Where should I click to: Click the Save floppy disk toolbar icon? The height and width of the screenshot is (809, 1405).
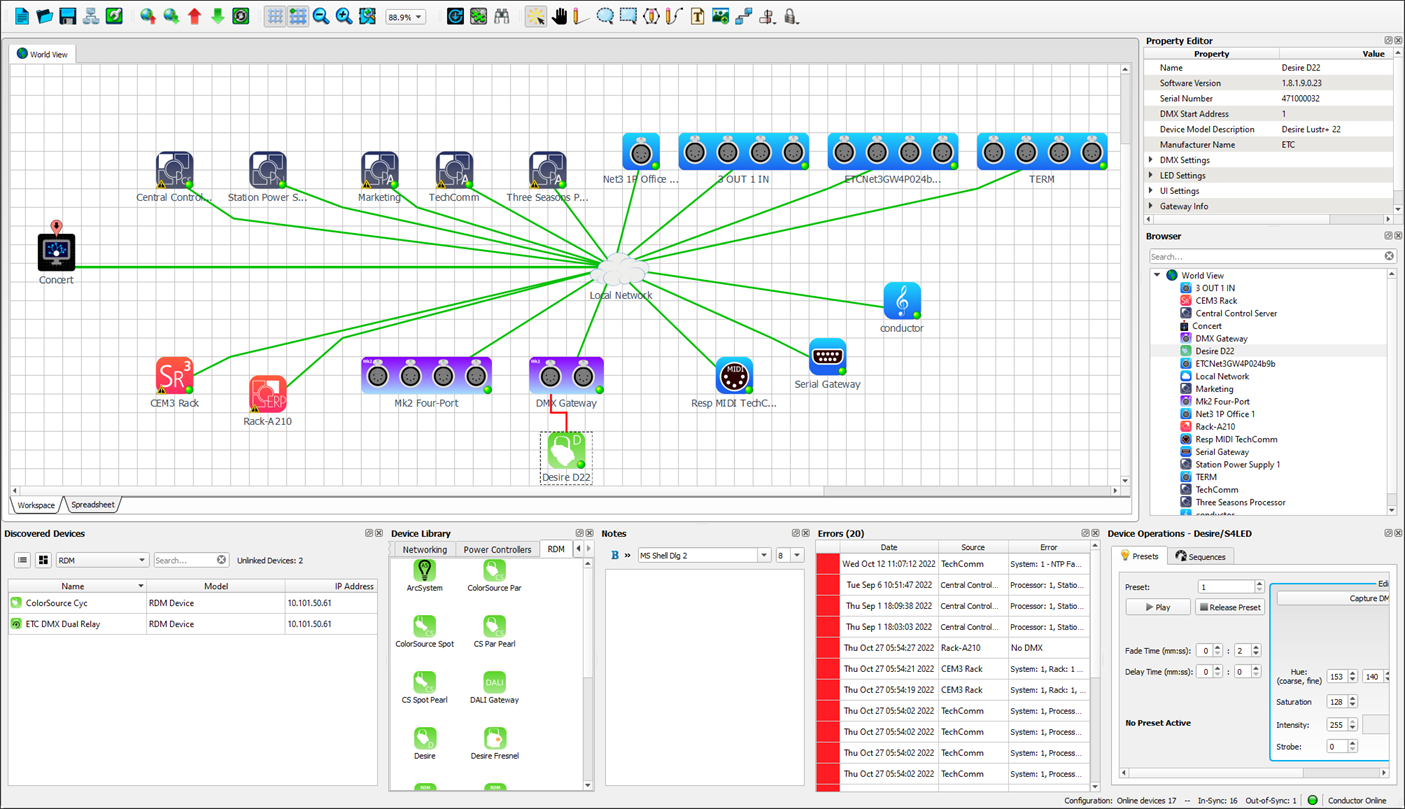click(67, 16)
